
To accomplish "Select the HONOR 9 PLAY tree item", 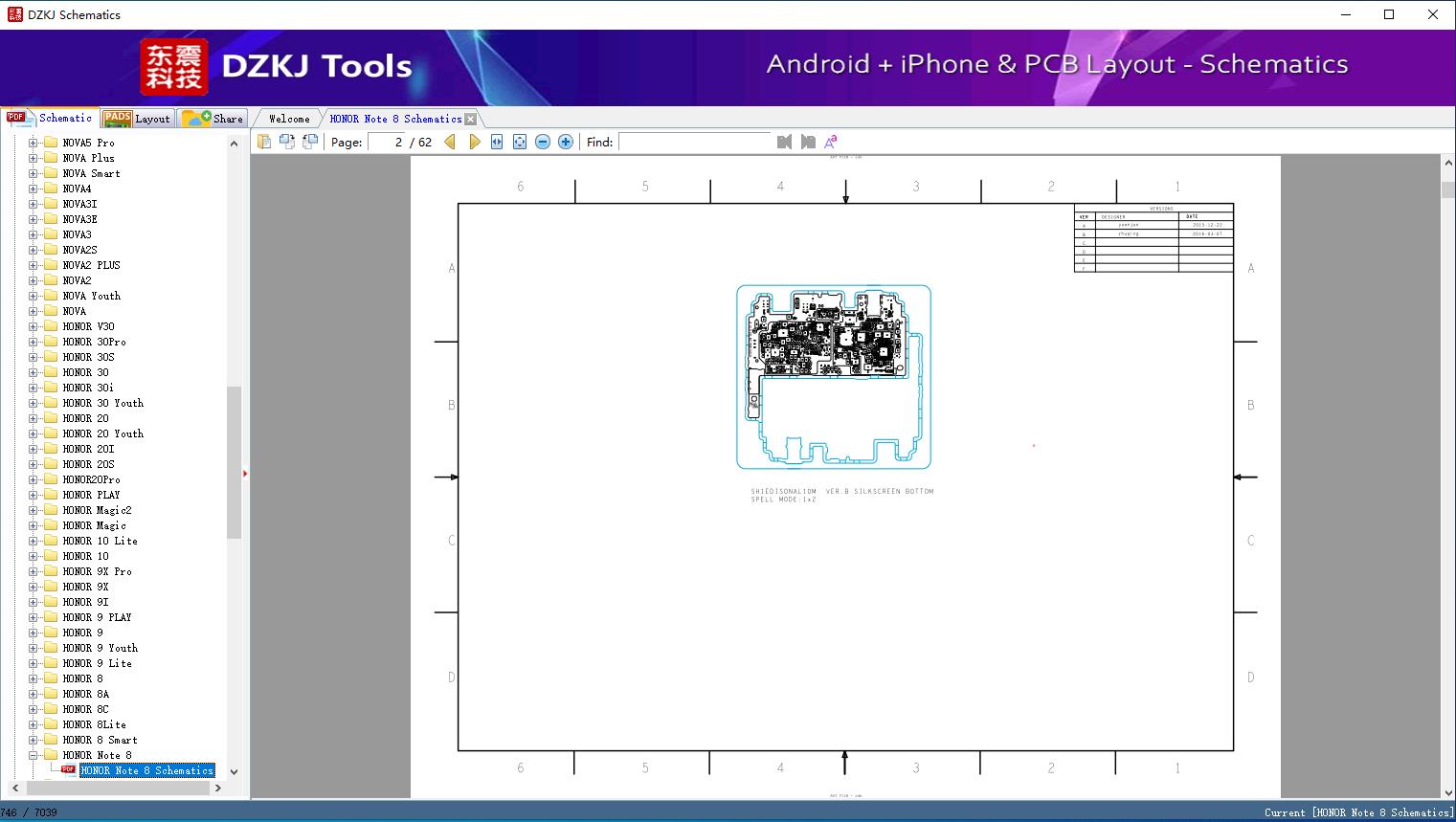I will coord(97,617).
